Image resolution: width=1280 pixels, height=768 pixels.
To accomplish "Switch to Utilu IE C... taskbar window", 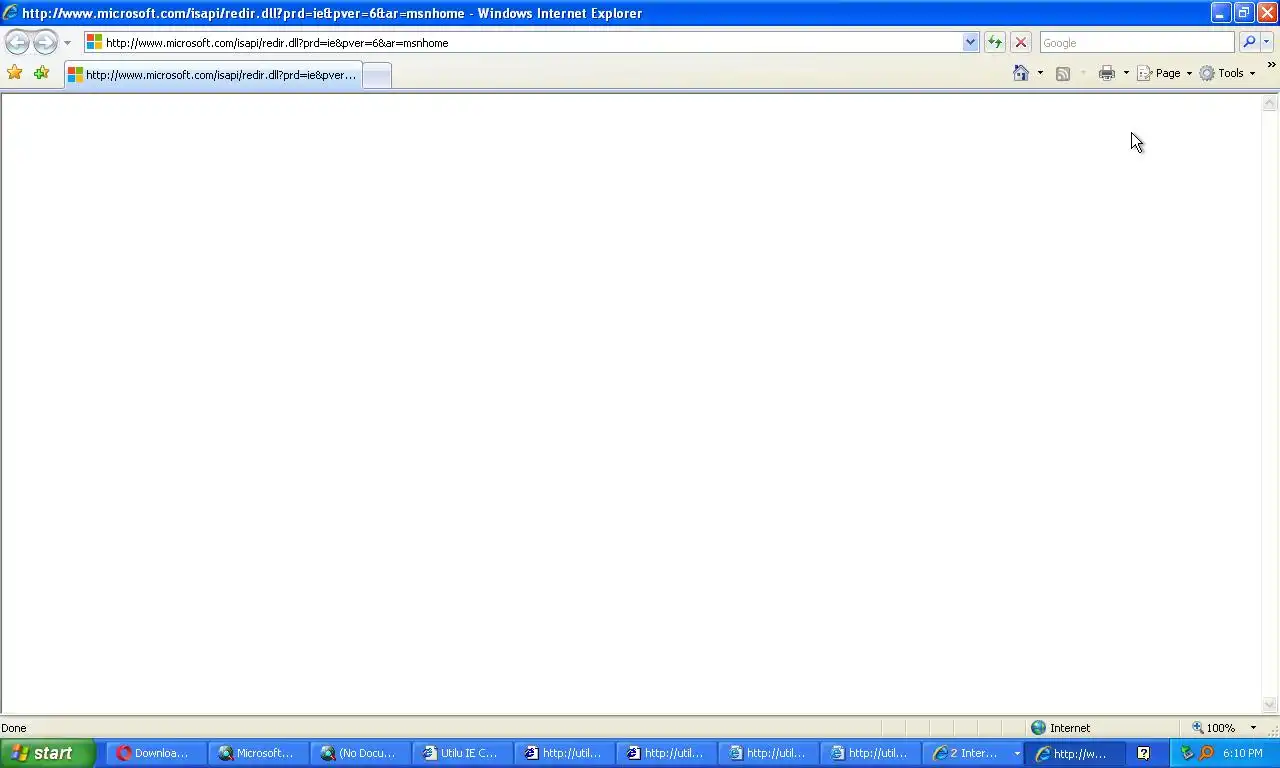I will point(463,754).
